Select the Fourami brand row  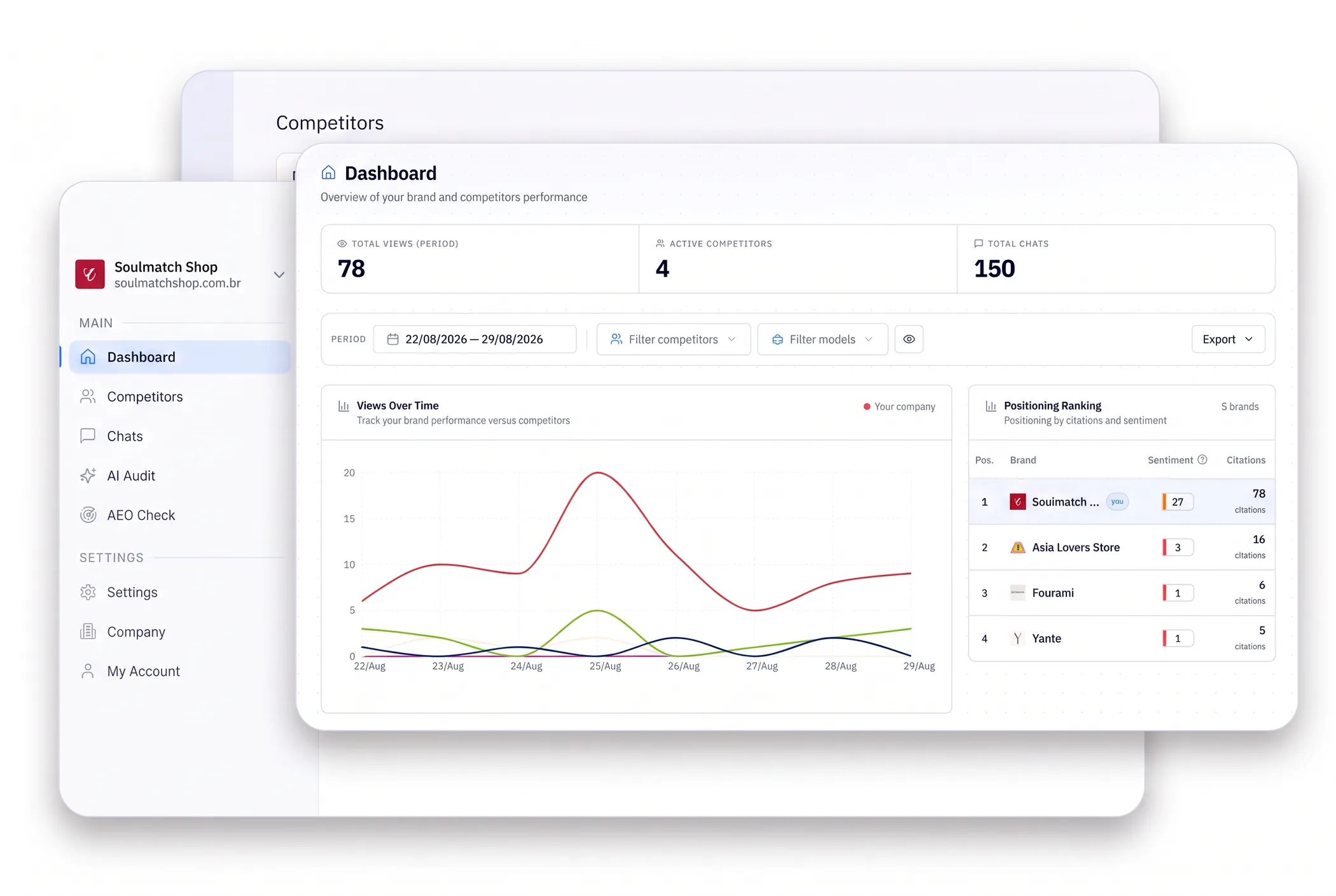coord(1122,593)
